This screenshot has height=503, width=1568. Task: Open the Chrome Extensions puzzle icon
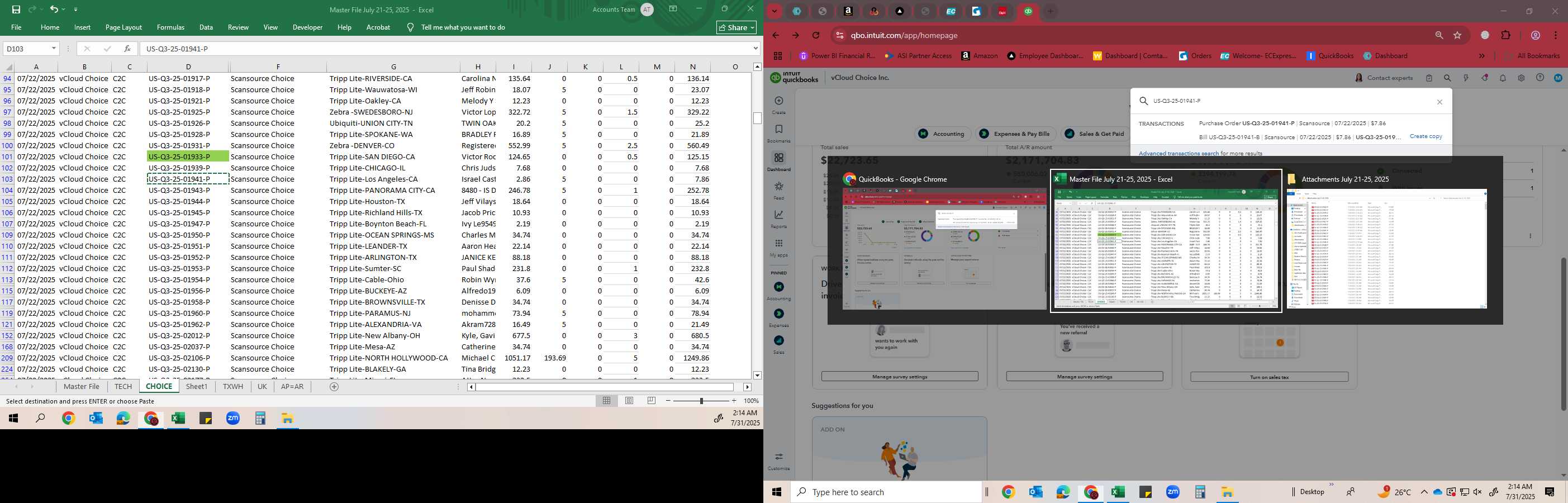(x=1506, y=35)
